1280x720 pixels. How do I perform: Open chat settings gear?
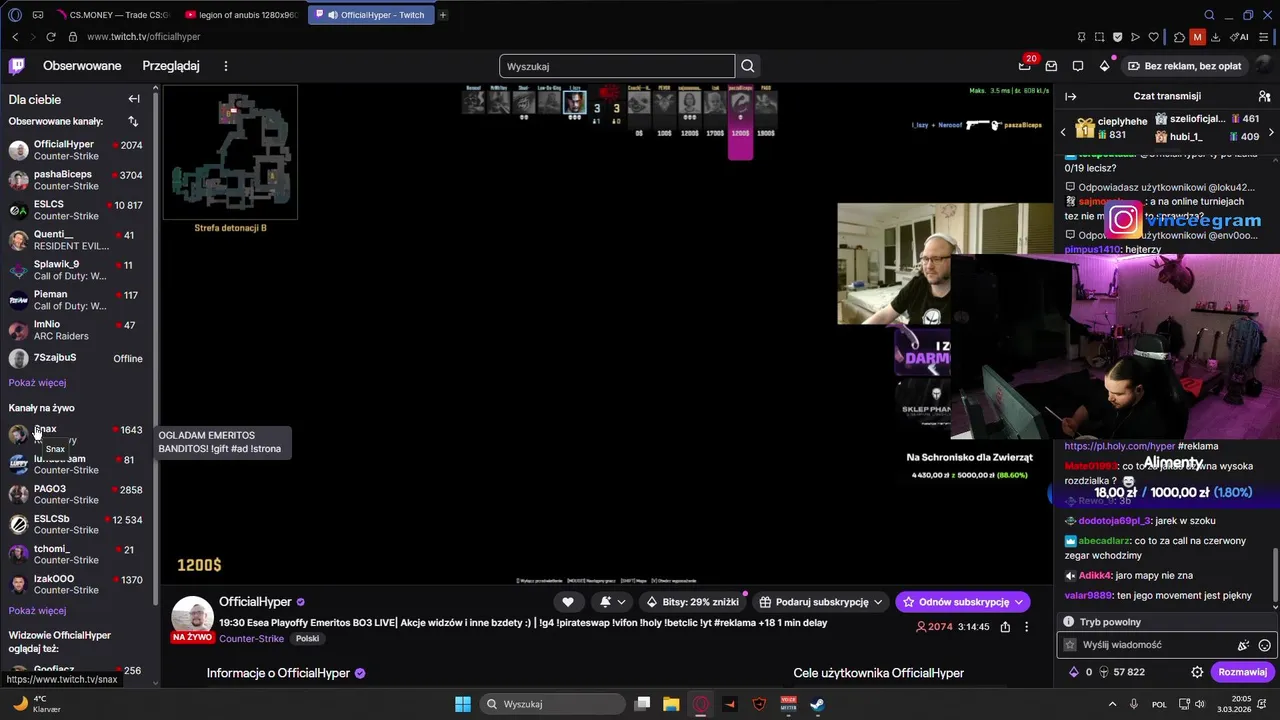point(1197,672)
